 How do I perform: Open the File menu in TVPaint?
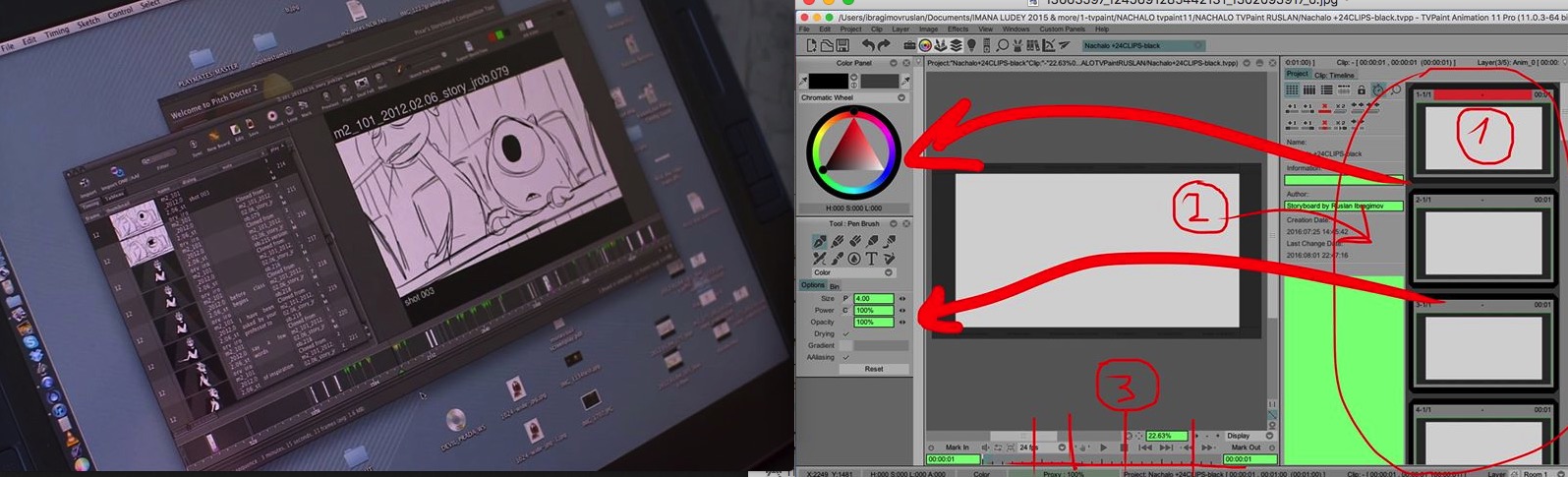(x=804, y=30)
